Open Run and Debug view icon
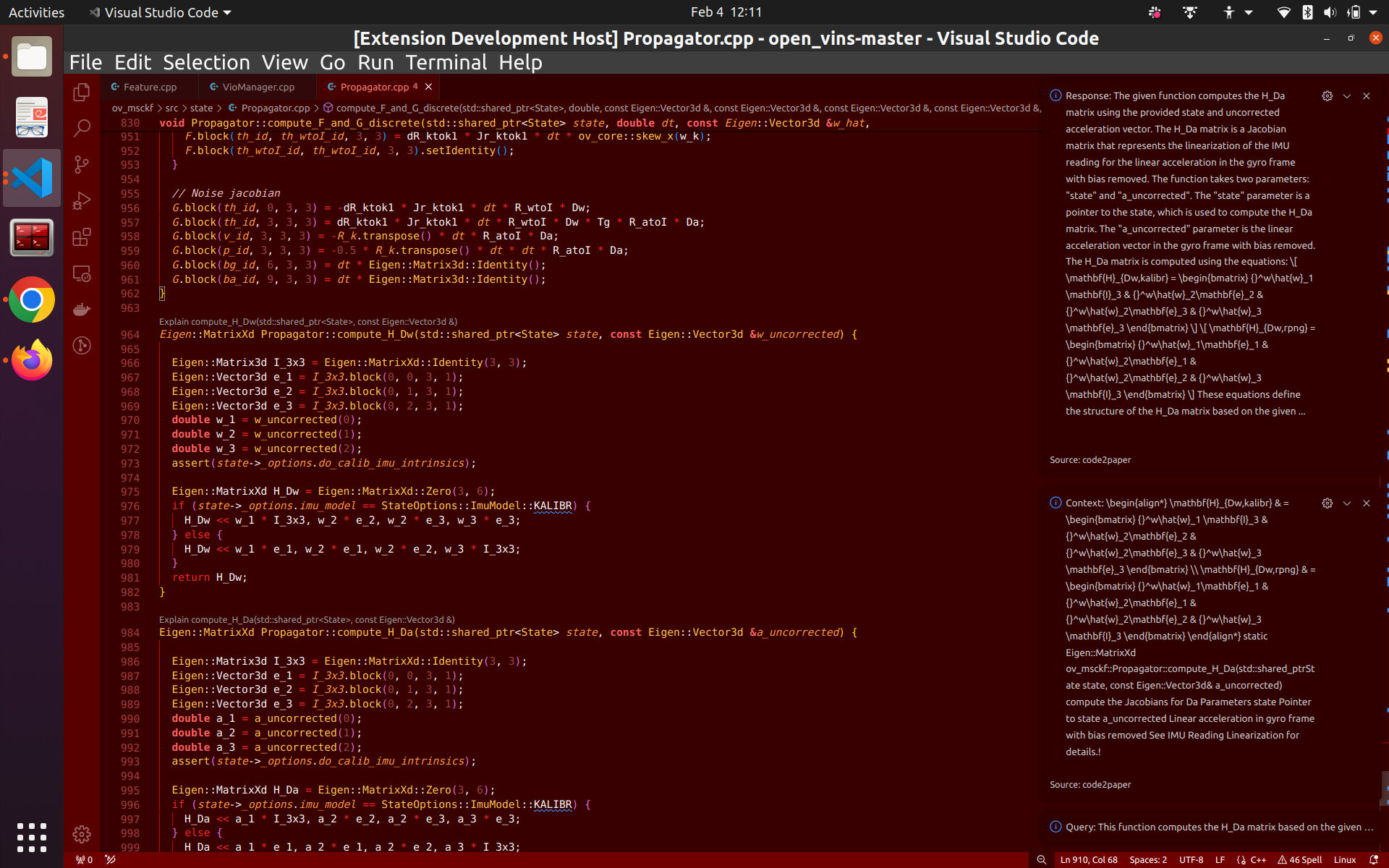This screenshot has width=1389, height=868. [82, 201]
